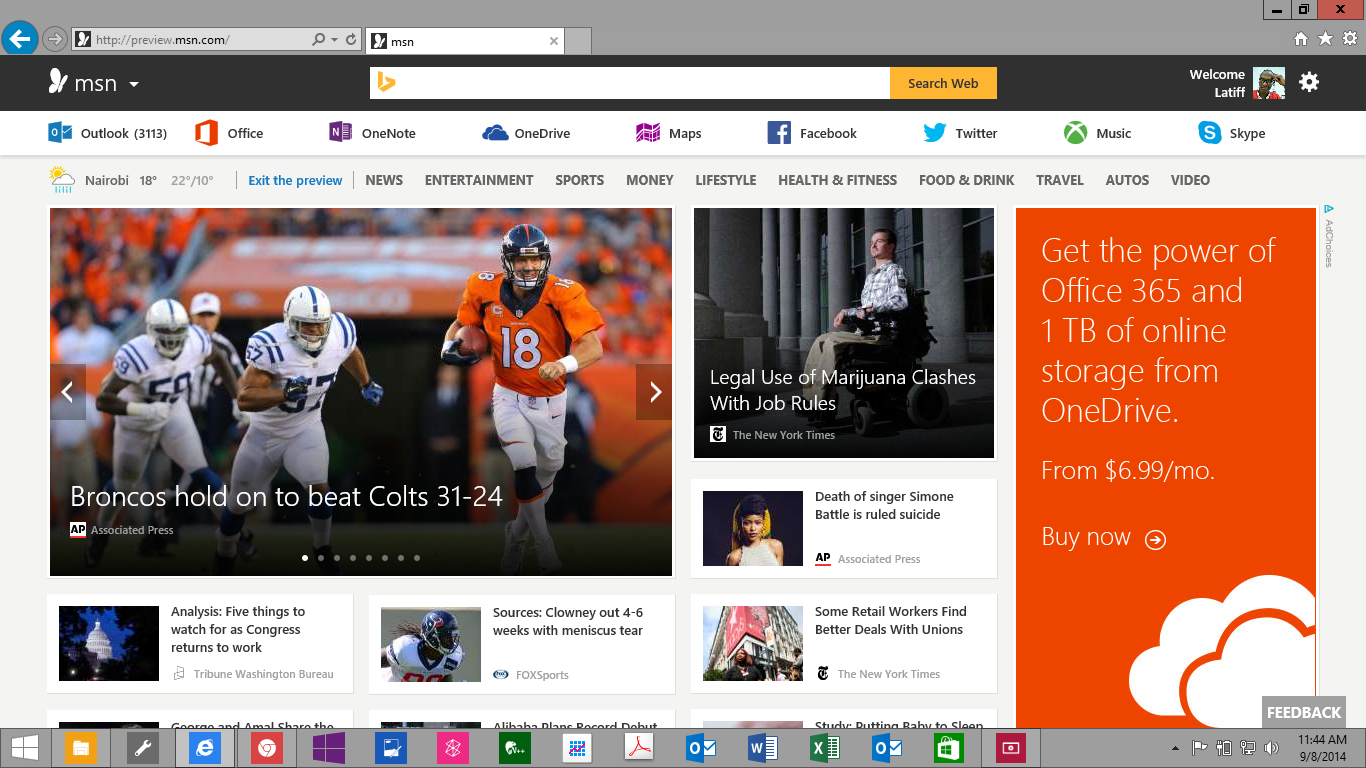Go to the HEALTH & FITNESS section
Screen dimensions: 1366x768
838,180
